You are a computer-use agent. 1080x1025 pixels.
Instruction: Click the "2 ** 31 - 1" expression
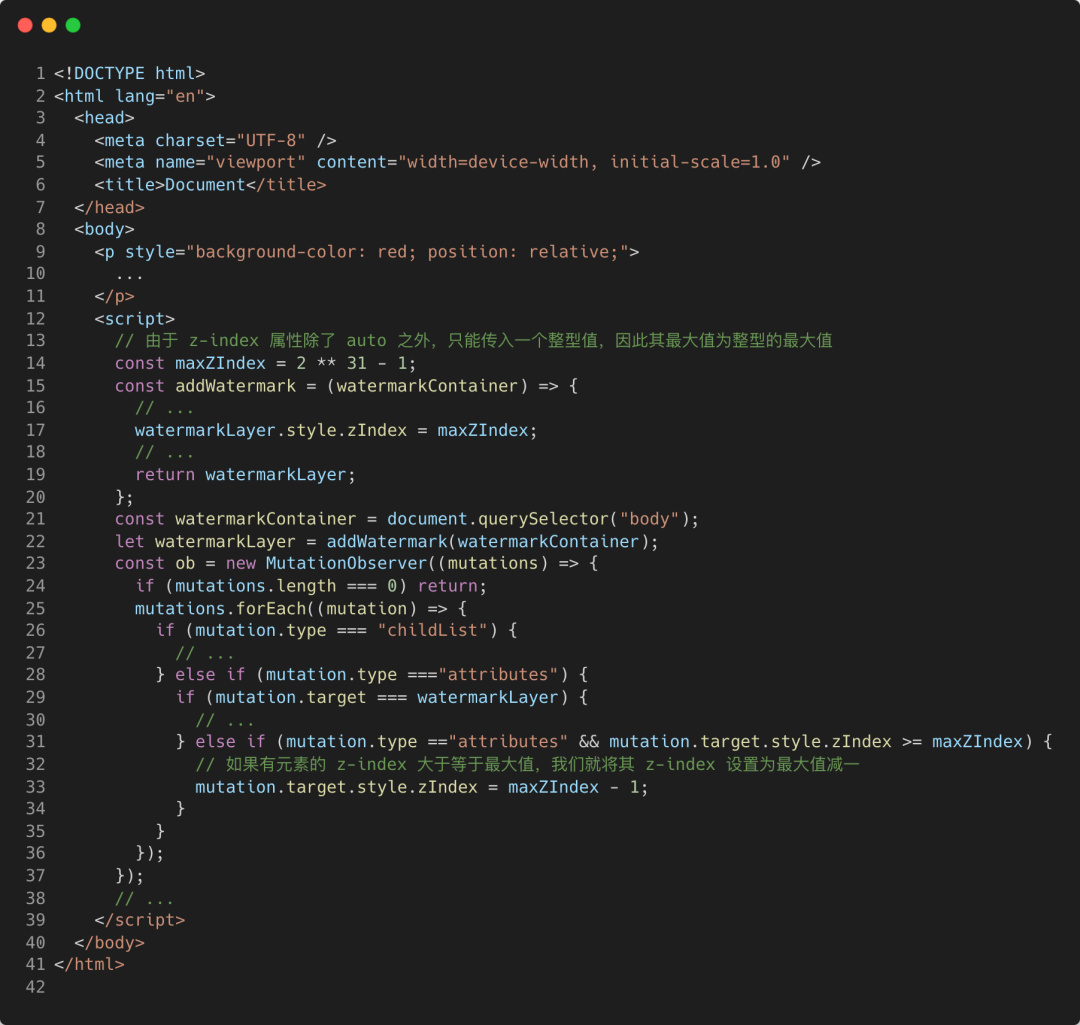coord(351,364)
